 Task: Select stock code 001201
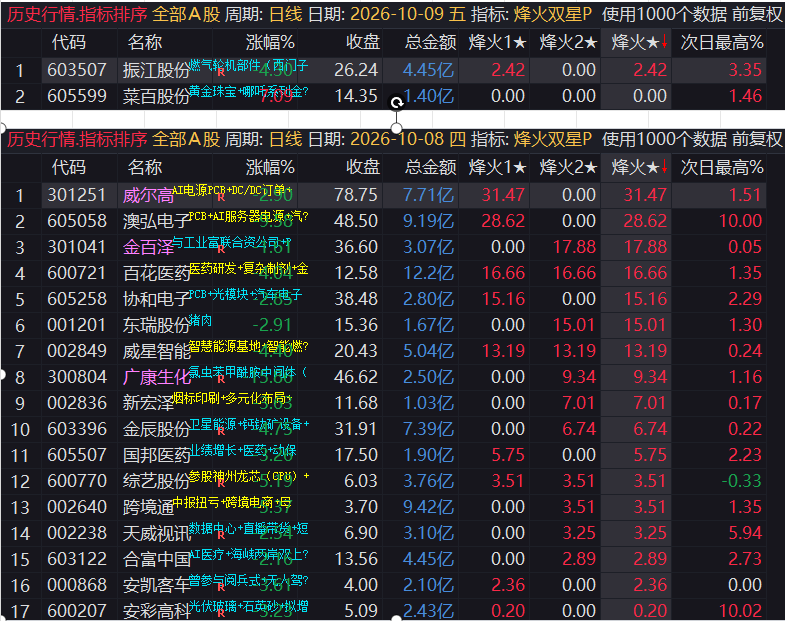(x=77, y=325)
